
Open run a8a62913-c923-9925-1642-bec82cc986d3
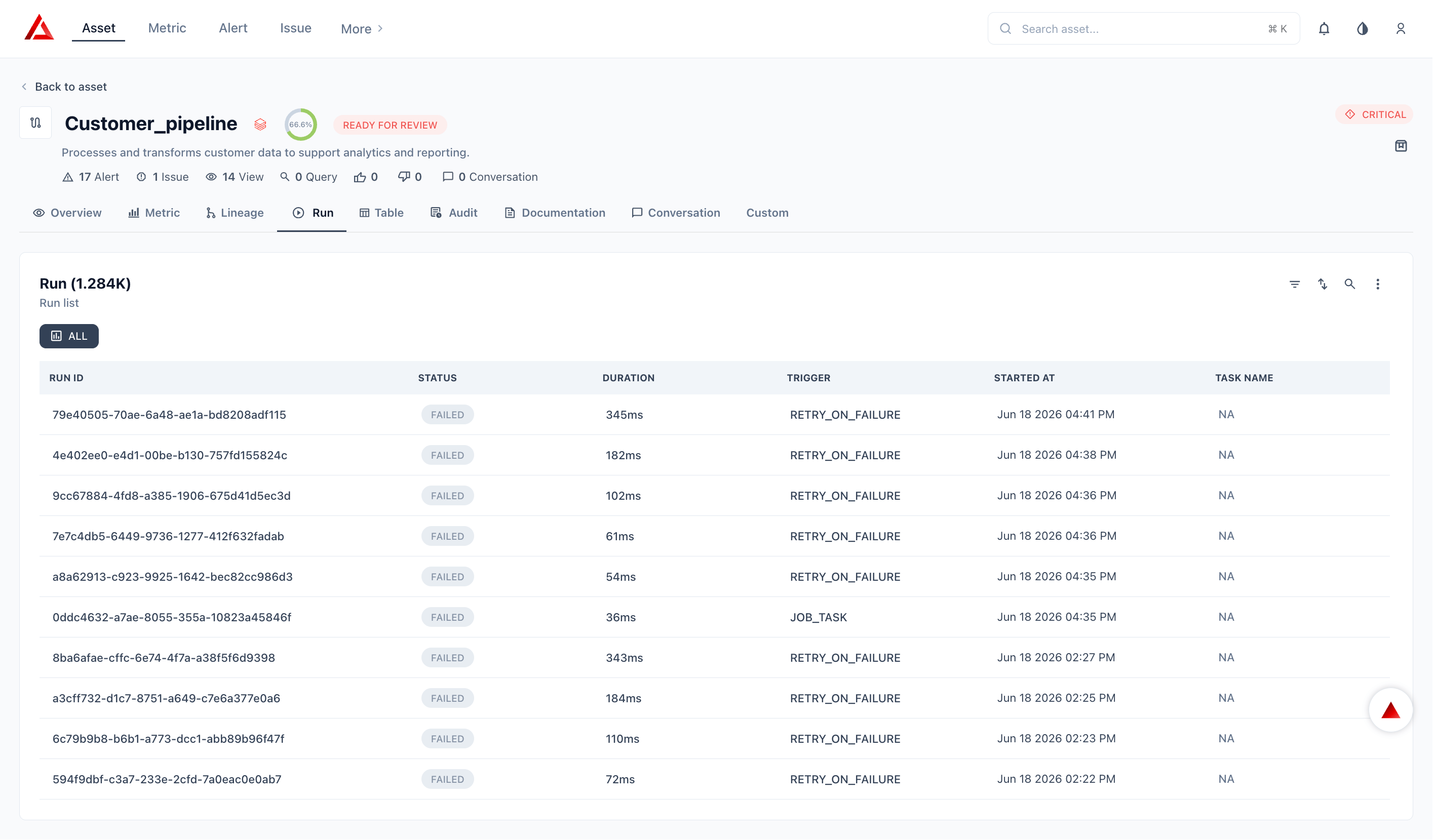point(172,577)
